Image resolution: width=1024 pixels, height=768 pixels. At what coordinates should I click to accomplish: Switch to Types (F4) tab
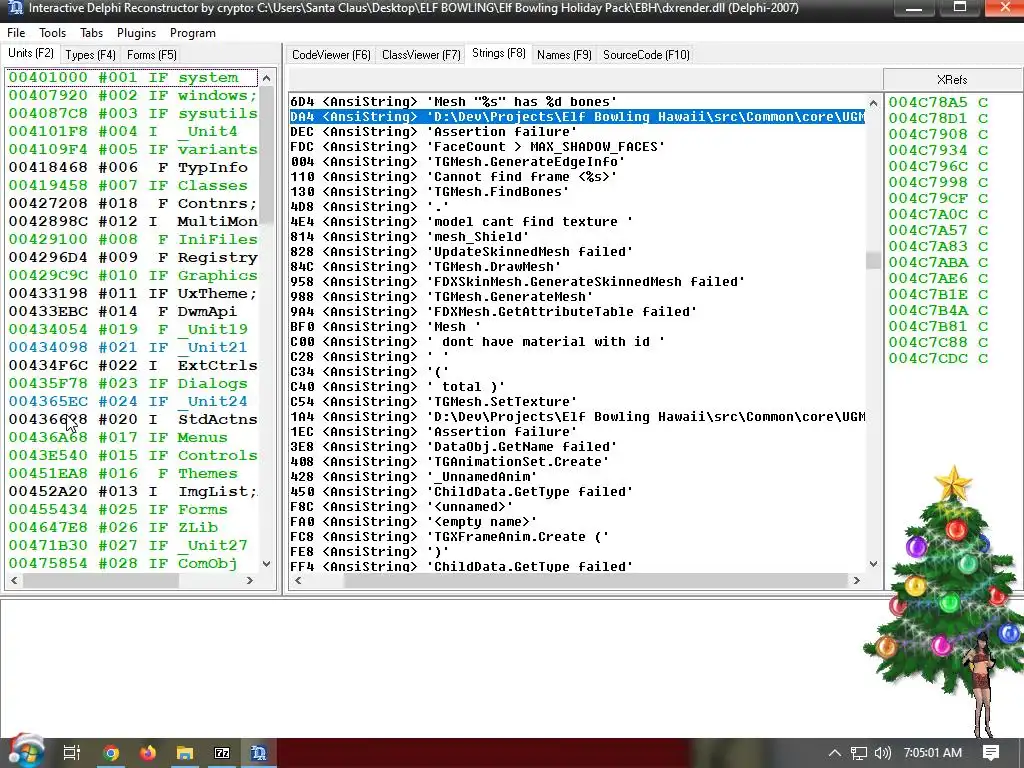click(90, 55)
